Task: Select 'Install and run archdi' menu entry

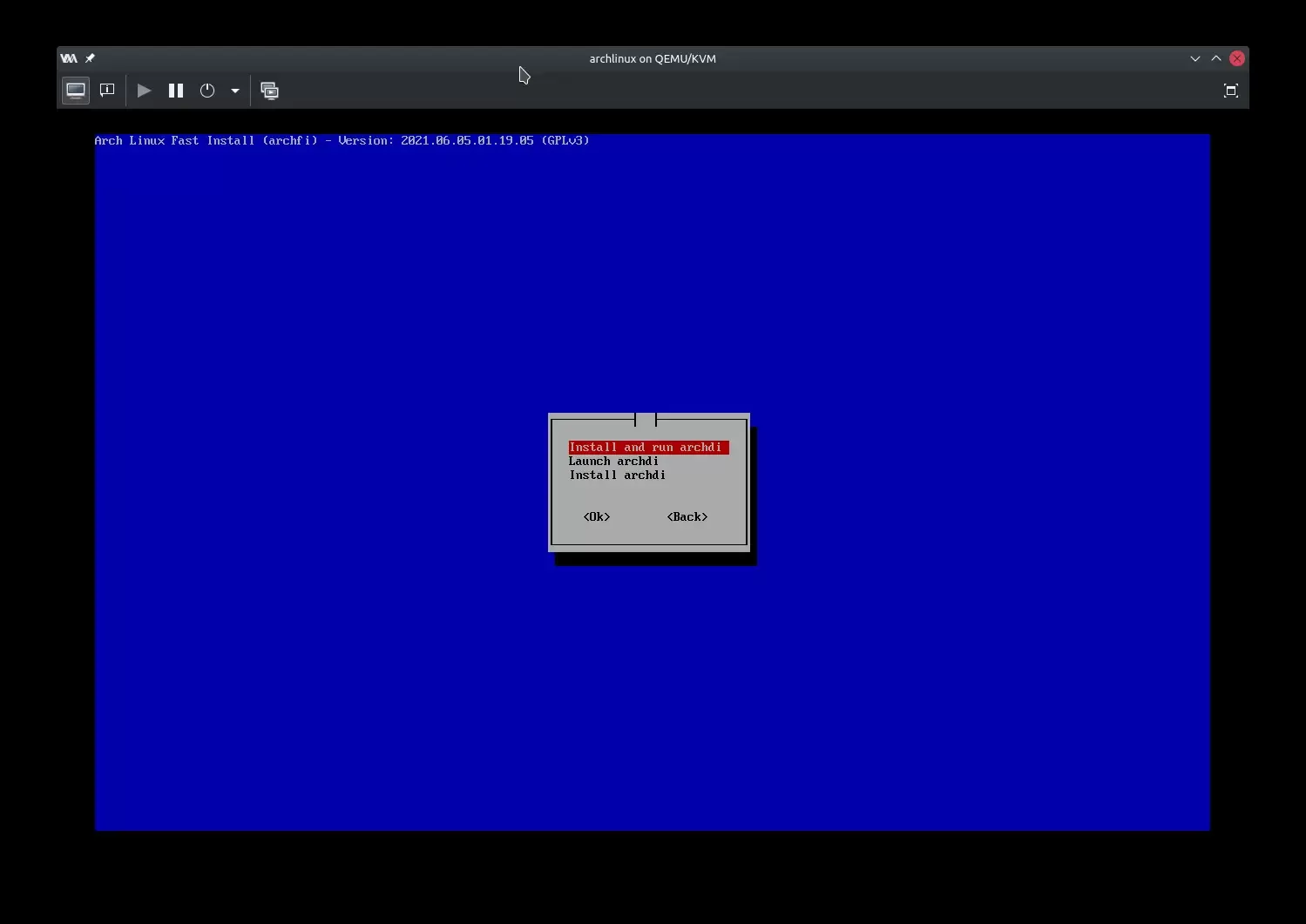Action: click(x=647, y=448)
